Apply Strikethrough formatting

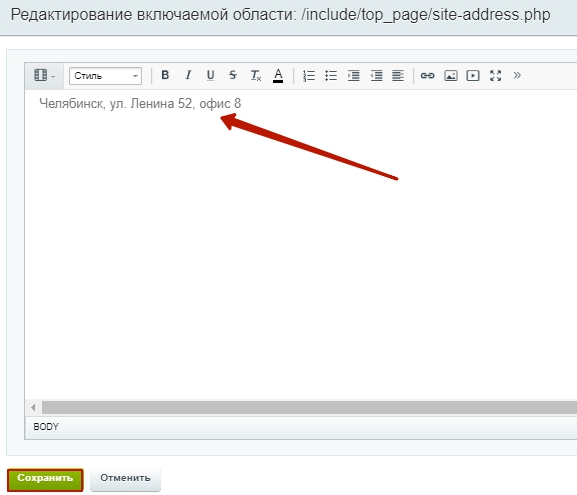233,75
